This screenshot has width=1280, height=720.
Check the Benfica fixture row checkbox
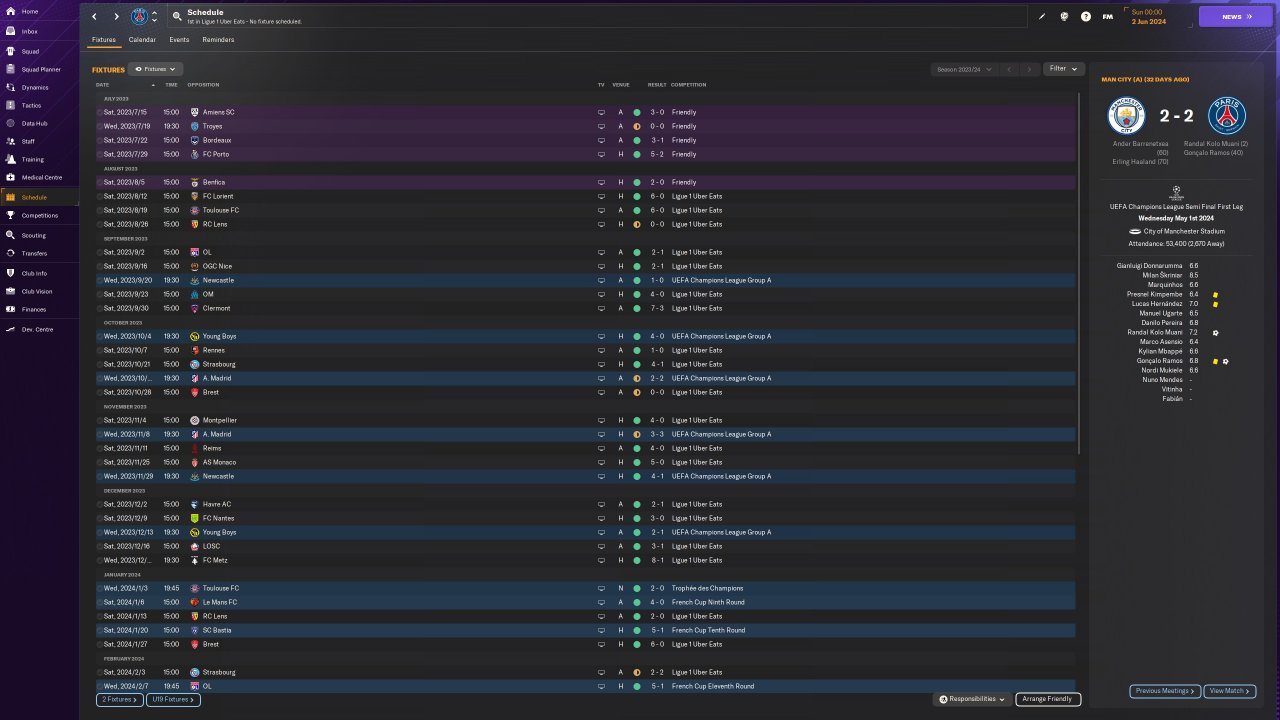(x=100, y=182)
